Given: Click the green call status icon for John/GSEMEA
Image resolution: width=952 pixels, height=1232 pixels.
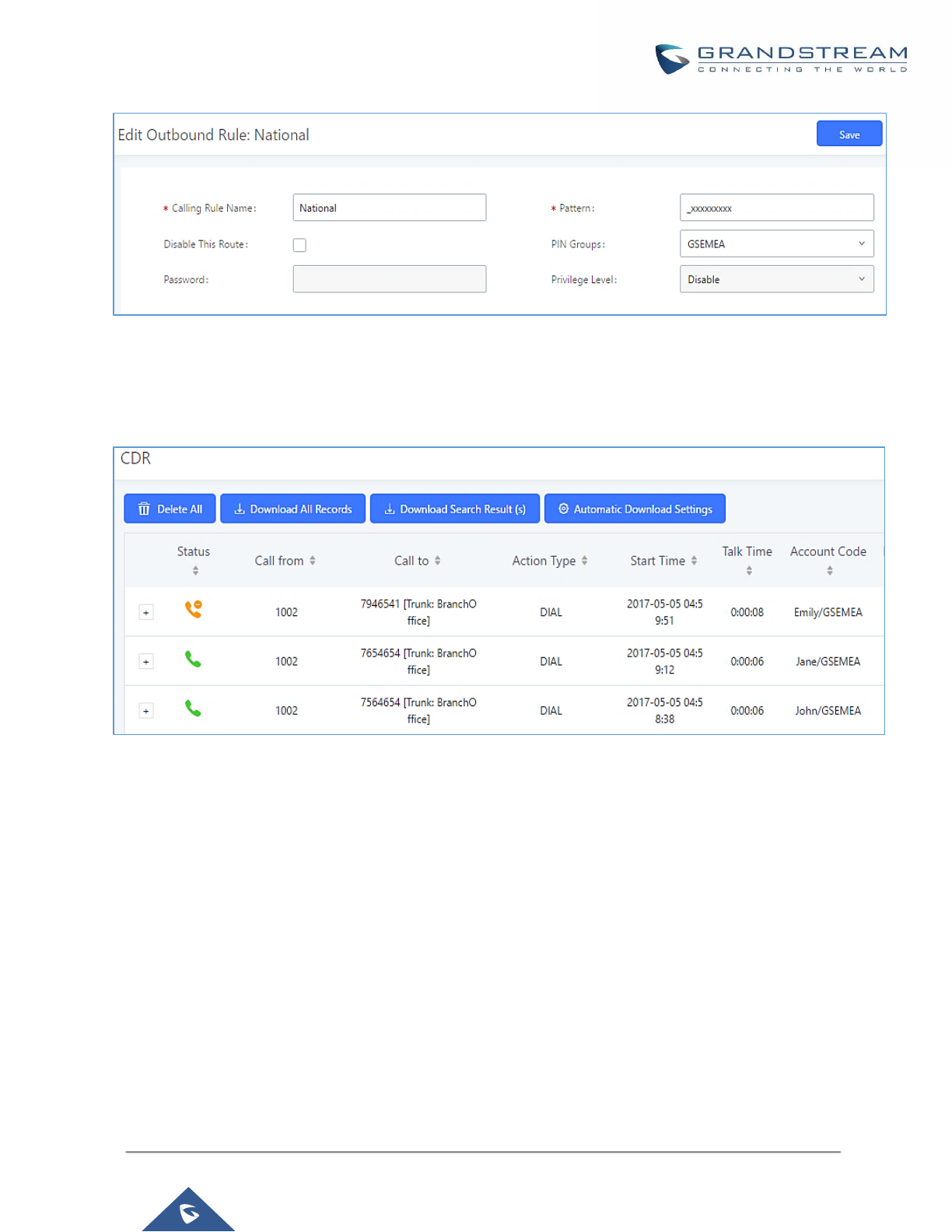Looking at the screenshot, I should [x=193, y=709].
